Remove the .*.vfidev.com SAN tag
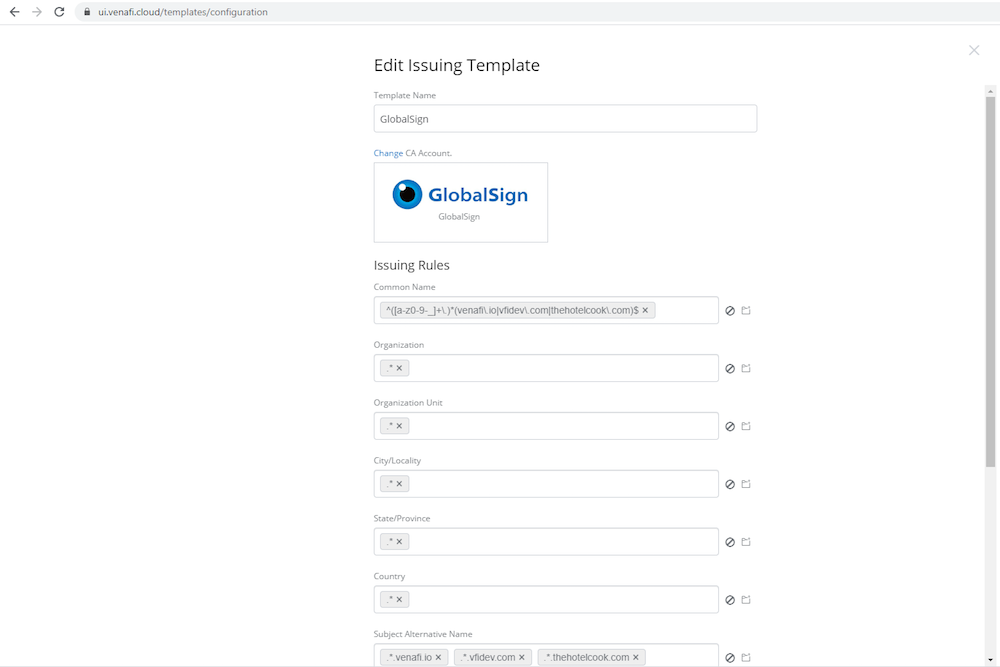 (x=522, y=657)
